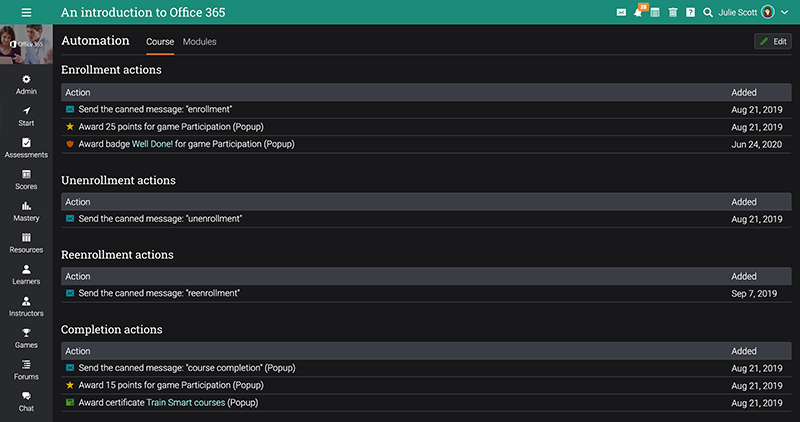Open Chat in the sidebar
Screen dimensions: 800x422
(x=26, y=402)
